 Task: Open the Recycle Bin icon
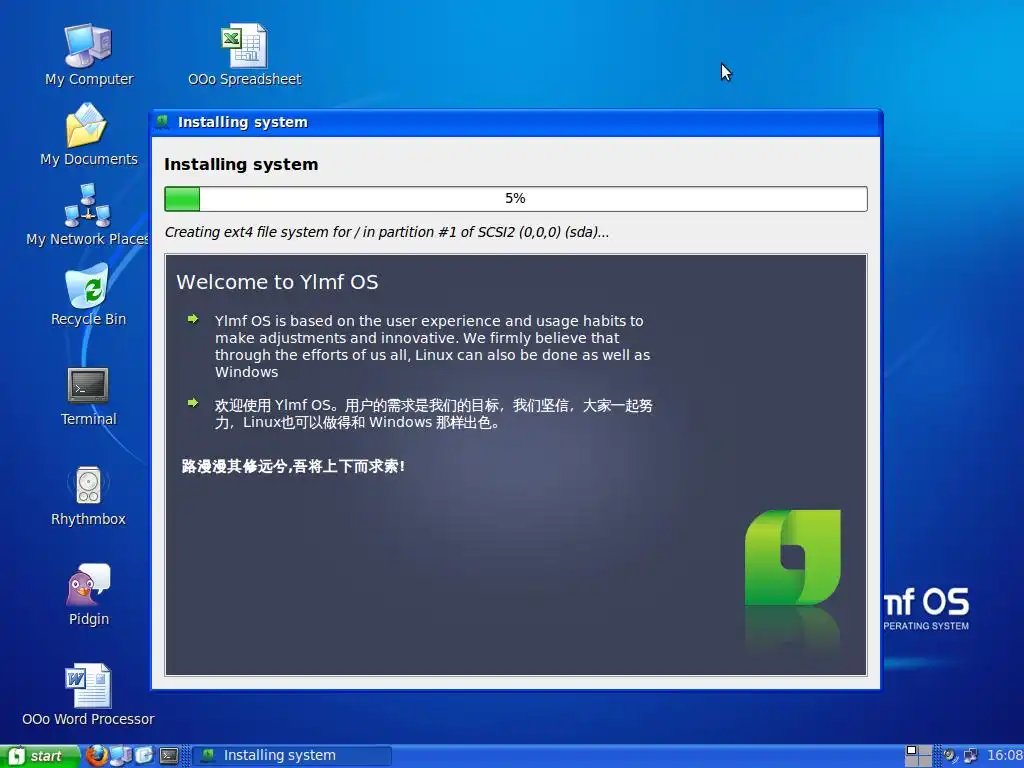pyautogui.click(x=88, y=294)
